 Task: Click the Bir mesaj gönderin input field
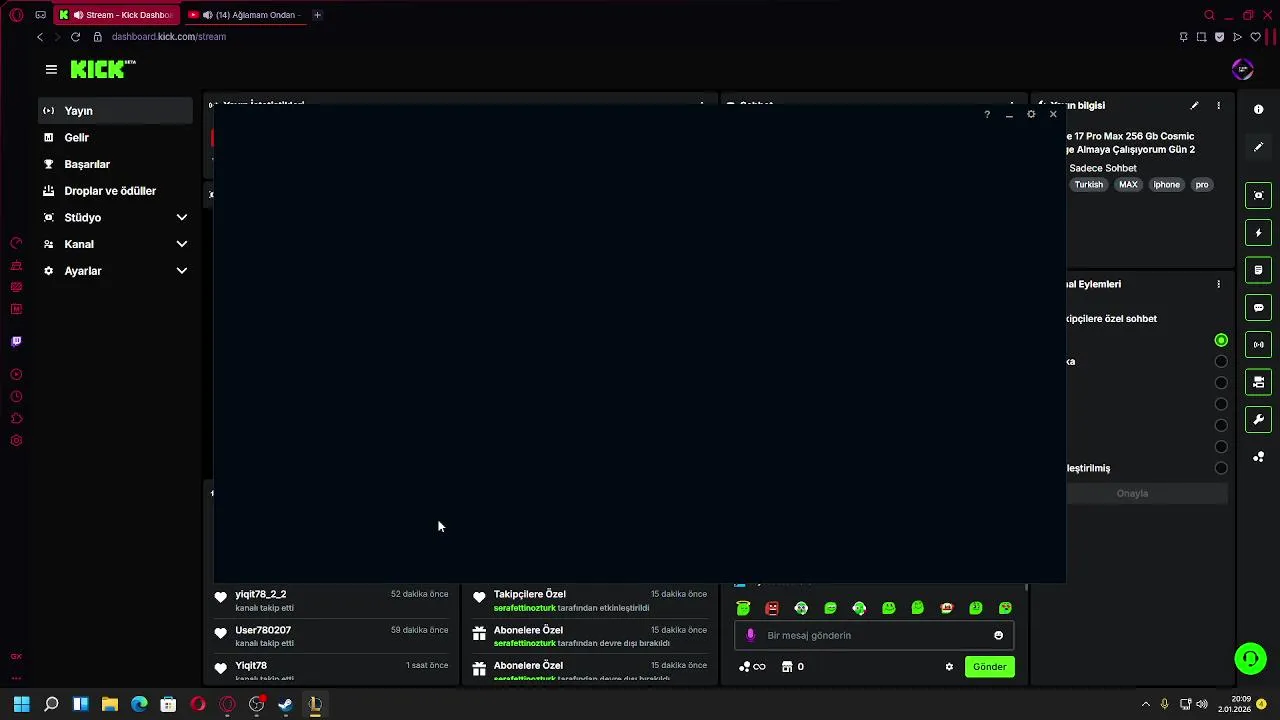[875, 635]
